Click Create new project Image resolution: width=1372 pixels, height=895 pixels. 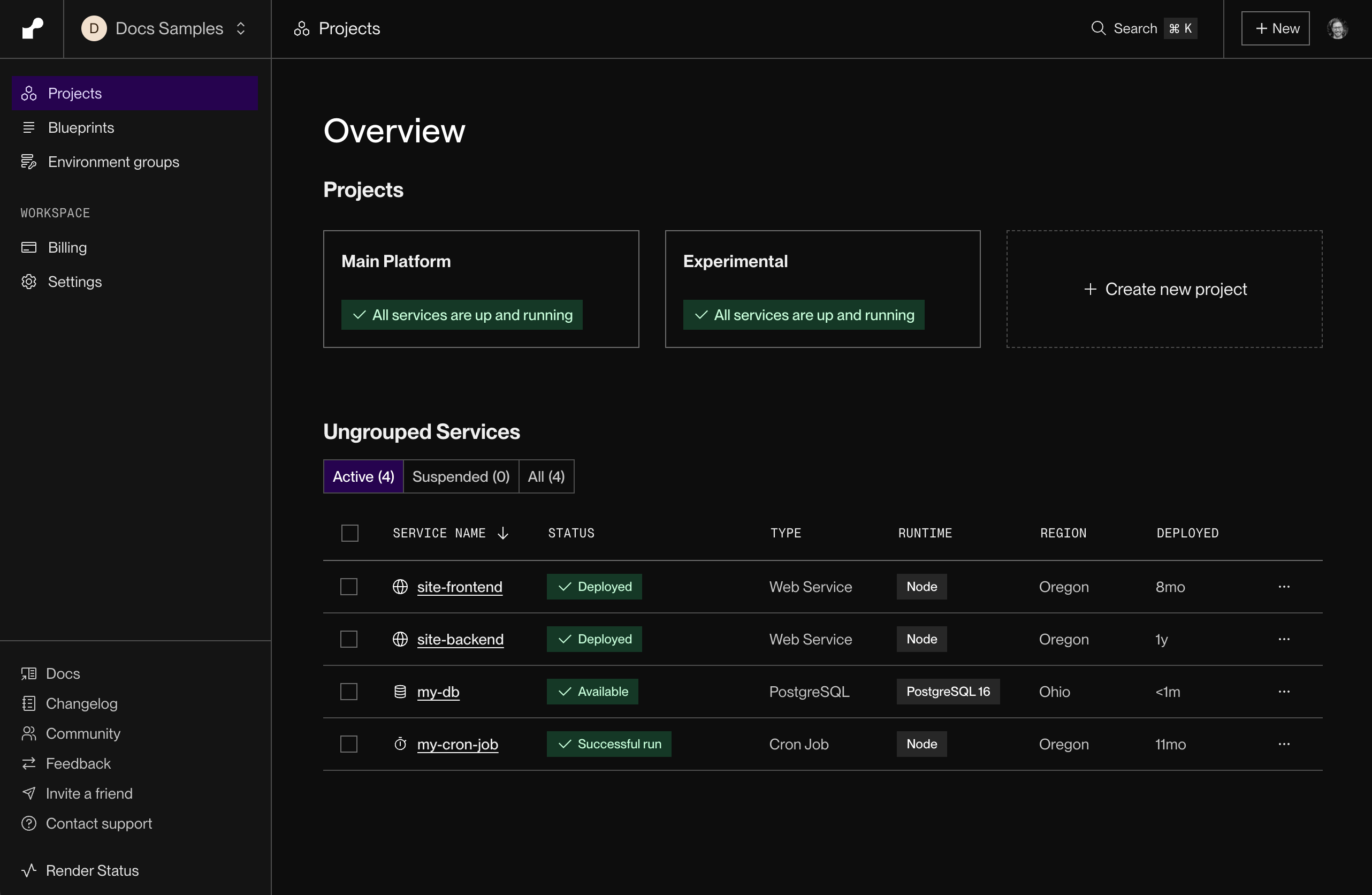point(1164,289)
